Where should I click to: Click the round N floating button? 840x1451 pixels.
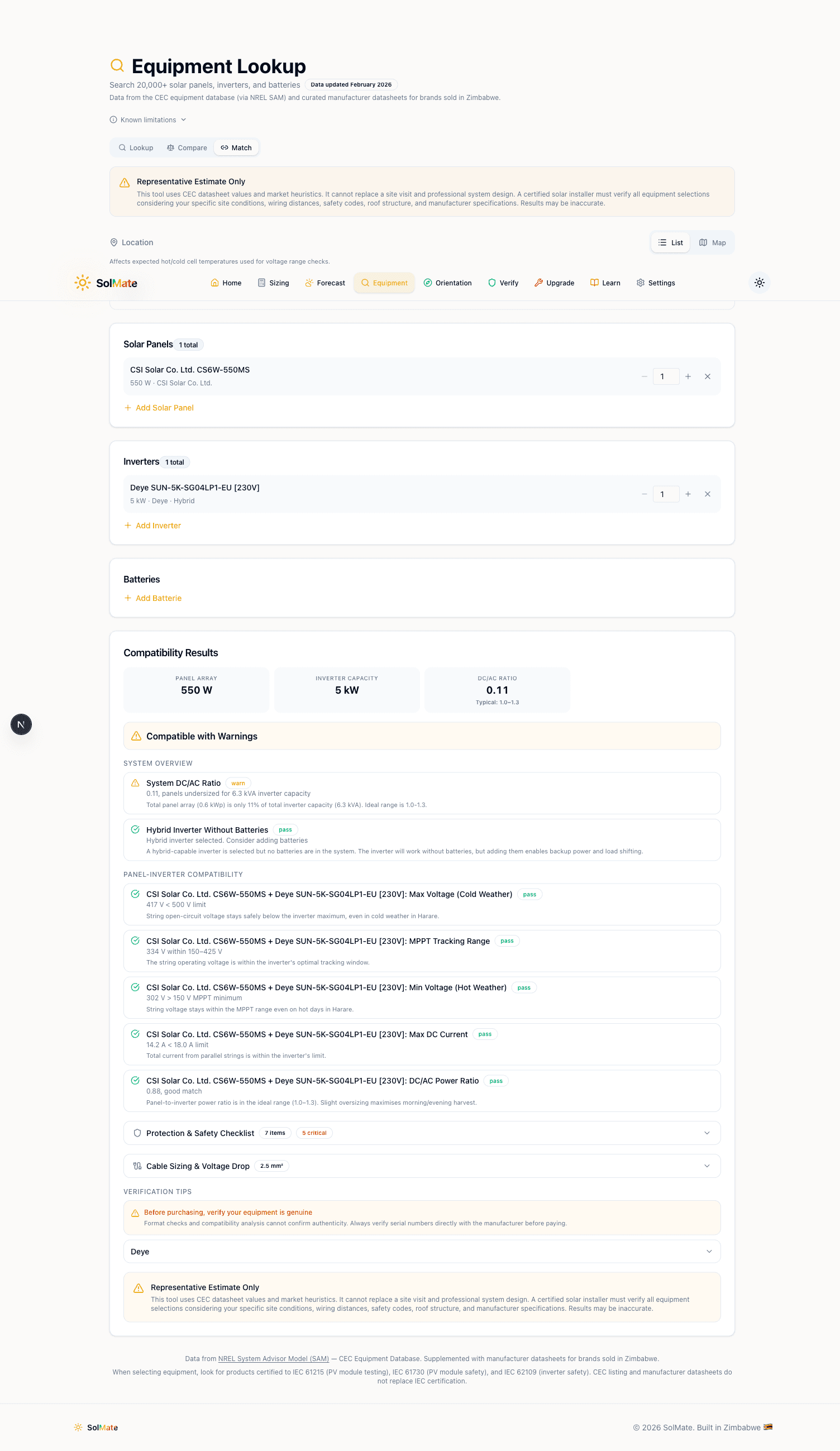(x=21, y=724)
